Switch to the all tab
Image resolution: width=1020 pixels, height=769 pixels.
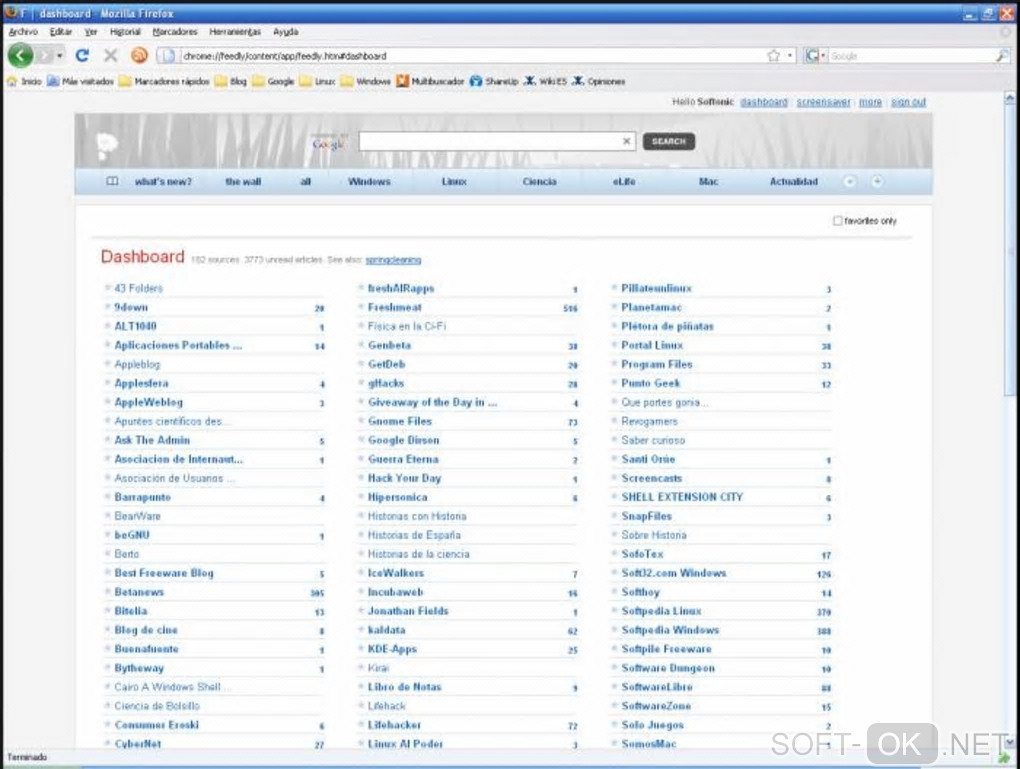tap(305, 182)
